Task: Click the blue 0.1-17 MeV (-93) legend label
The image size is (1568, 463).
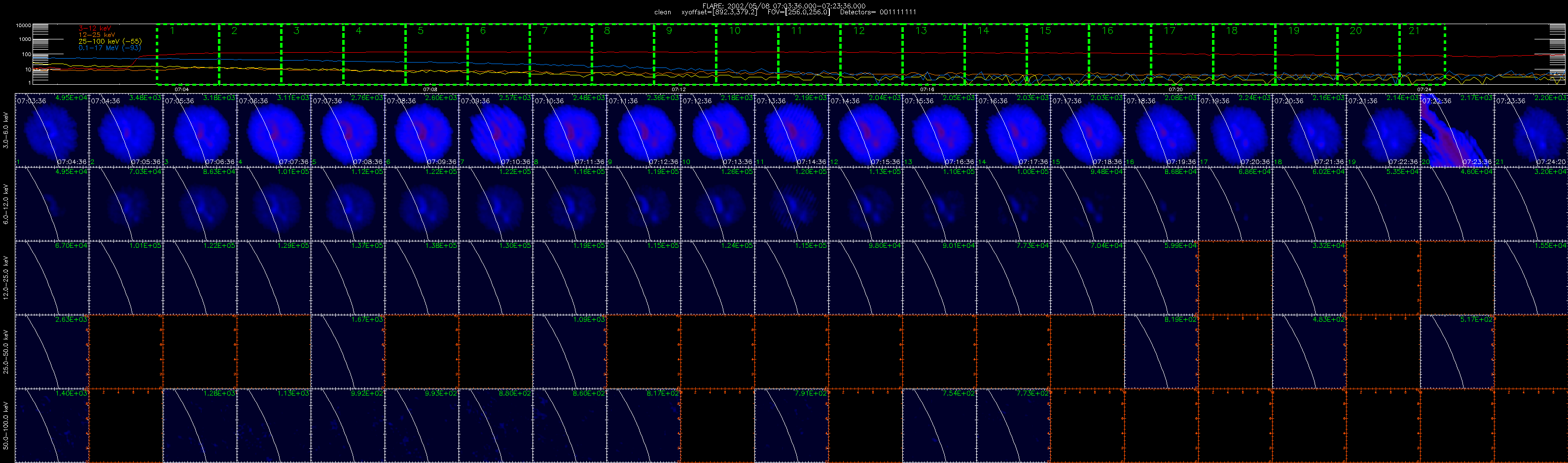Action: point(109,47)
